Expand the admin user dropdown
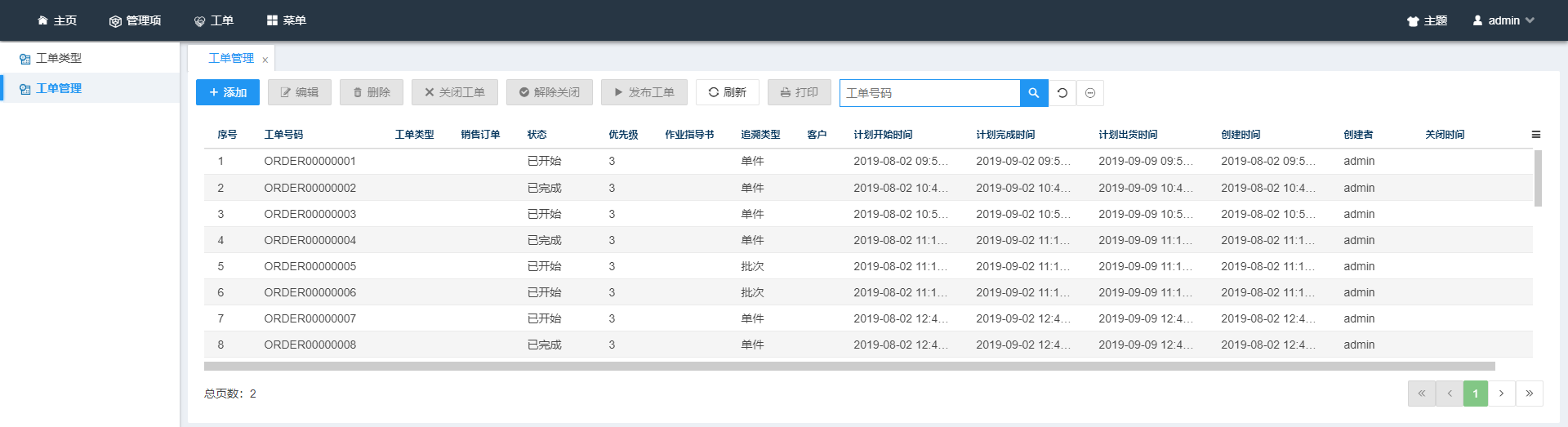Screen dimensions: 1568x427 1503,20
